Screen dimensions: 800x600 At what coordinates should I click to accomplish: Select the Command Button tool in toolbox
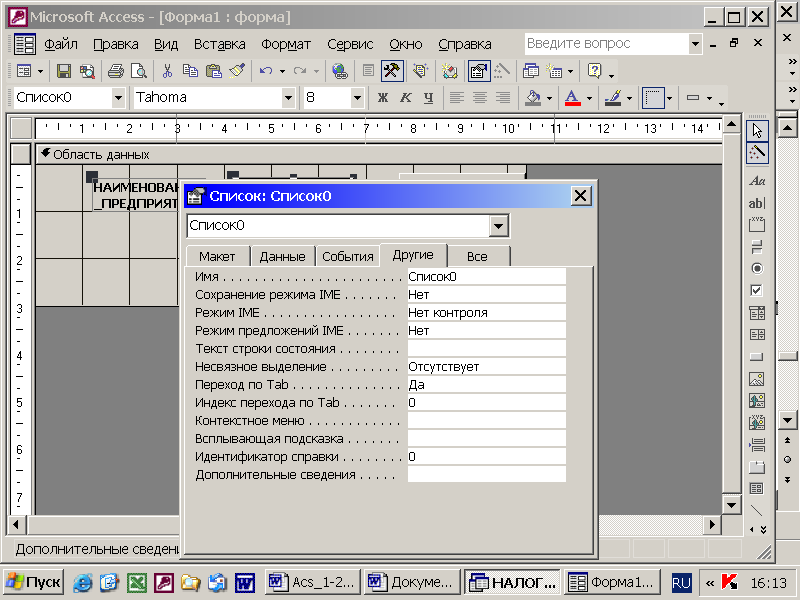[x=757, y=357]
